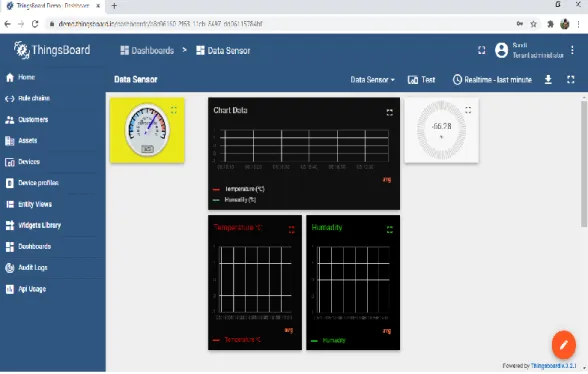Expand the yellow gauge widget fullscreen

click(174, 110)
